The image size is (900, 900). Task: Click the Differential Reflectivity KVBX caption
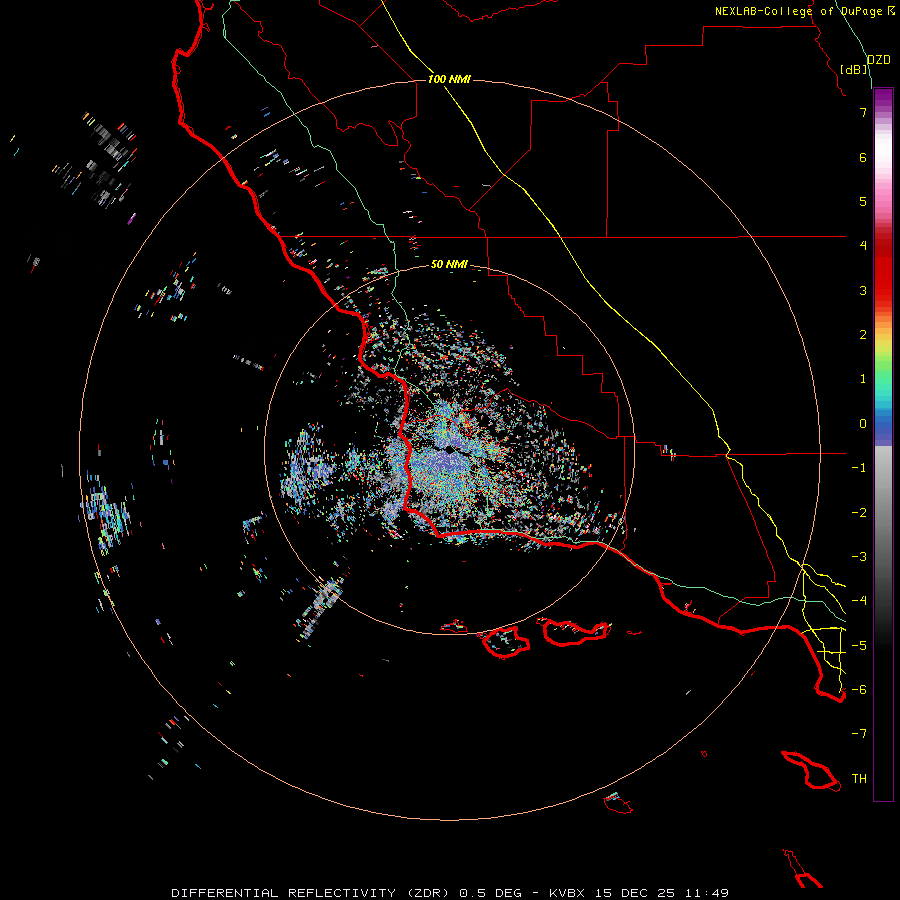450,893
